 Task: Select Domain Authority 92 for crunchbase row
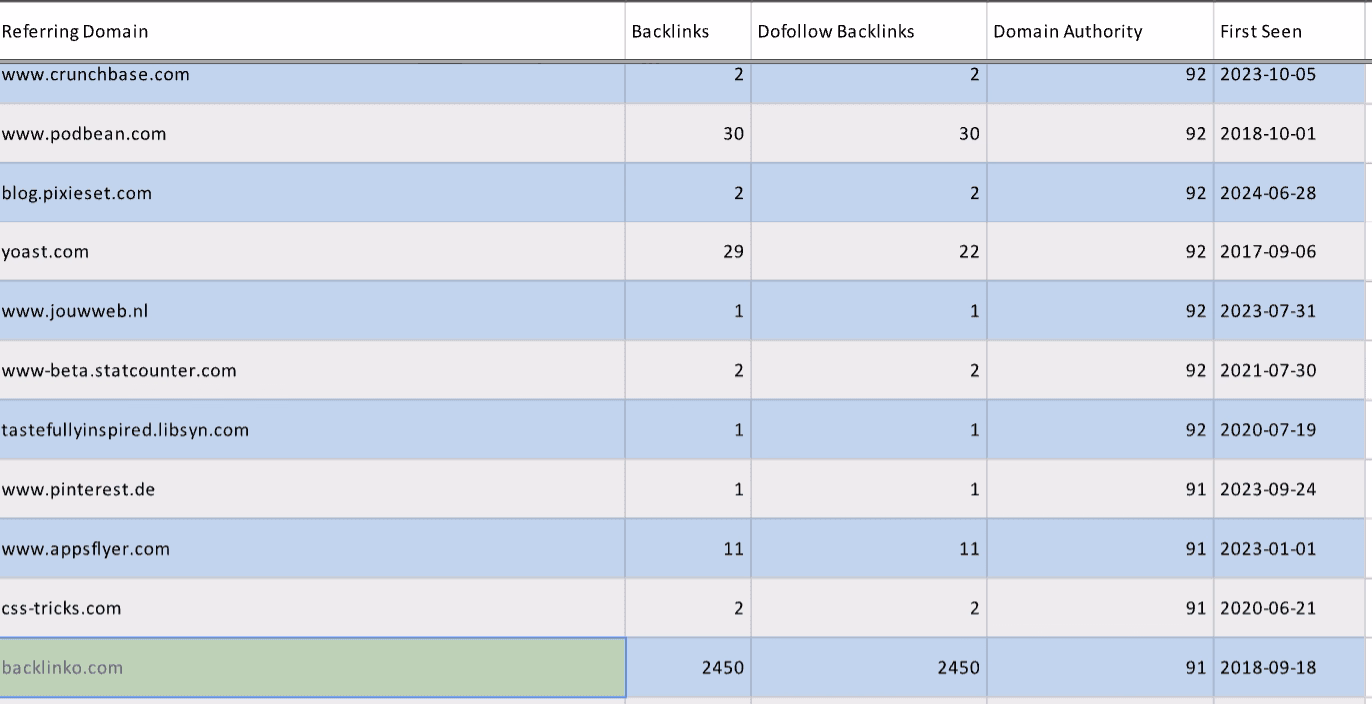click(1100, 82)
